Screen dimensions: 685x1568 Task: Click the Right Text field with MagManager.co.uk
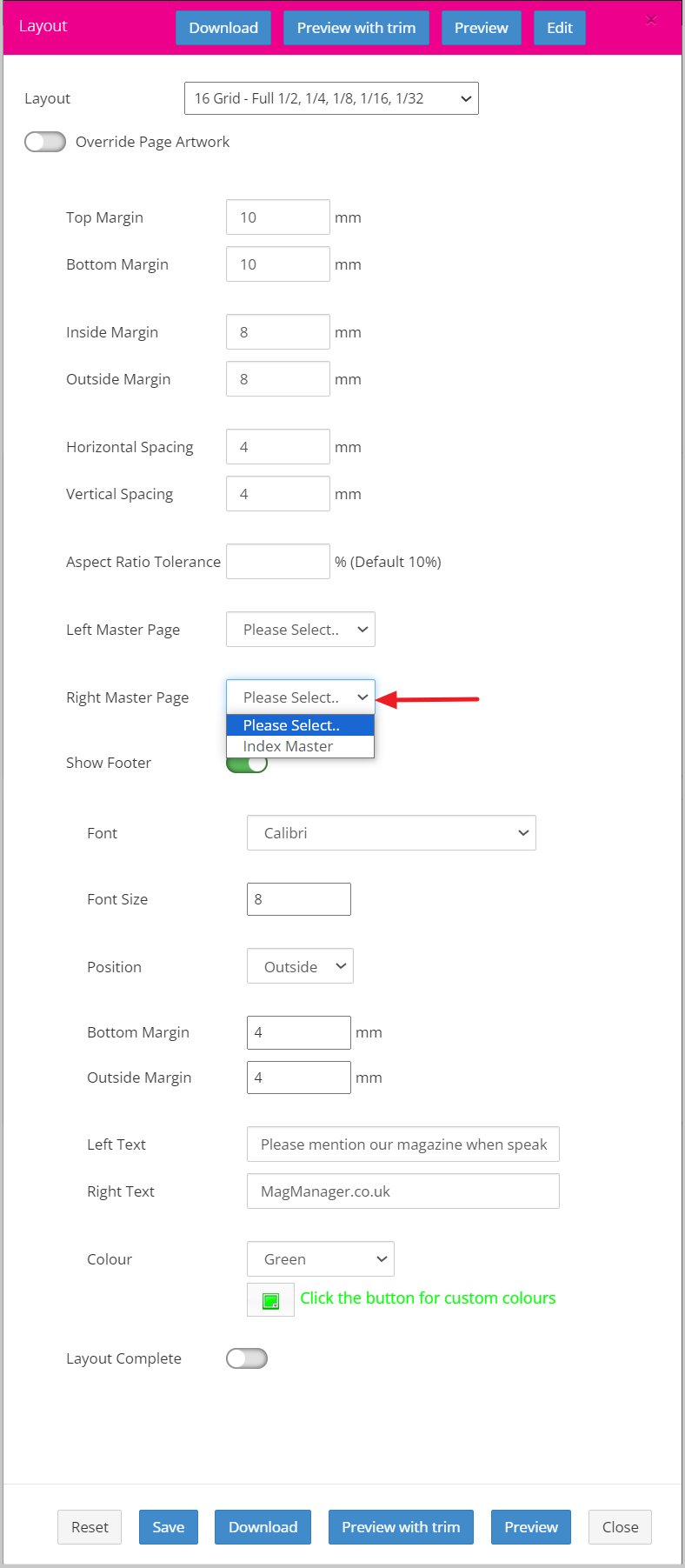point(403,1191)
